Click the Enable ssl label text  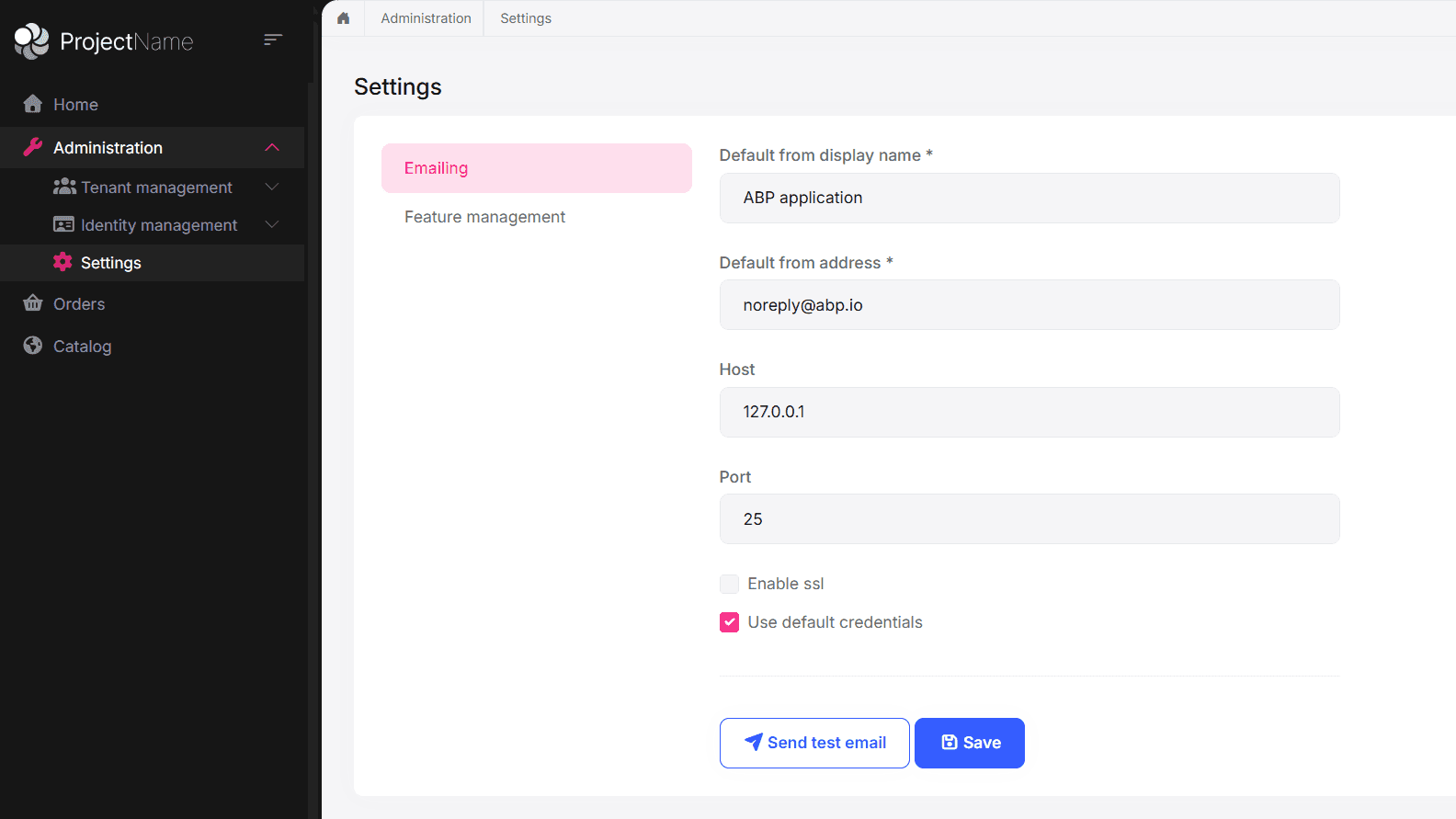tap(786, 584)
